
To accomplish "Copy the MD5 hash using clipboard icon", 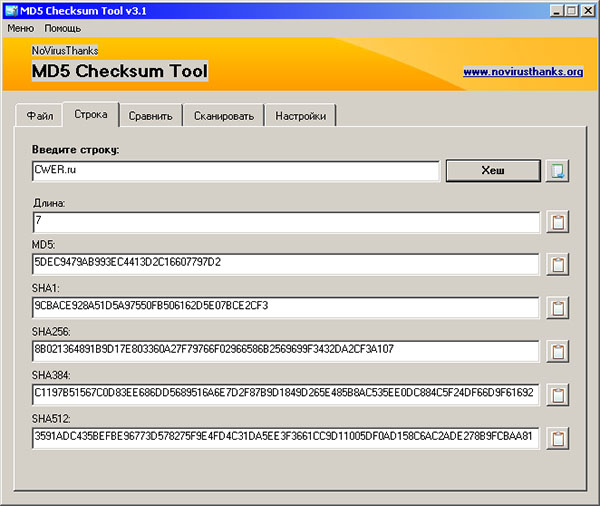I will (x=558, y=264).
